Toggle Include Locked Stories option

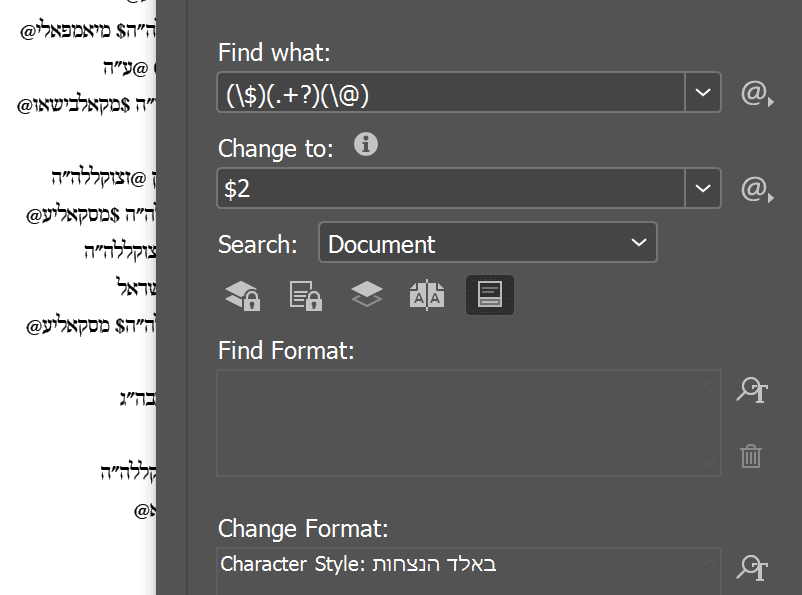304,295
